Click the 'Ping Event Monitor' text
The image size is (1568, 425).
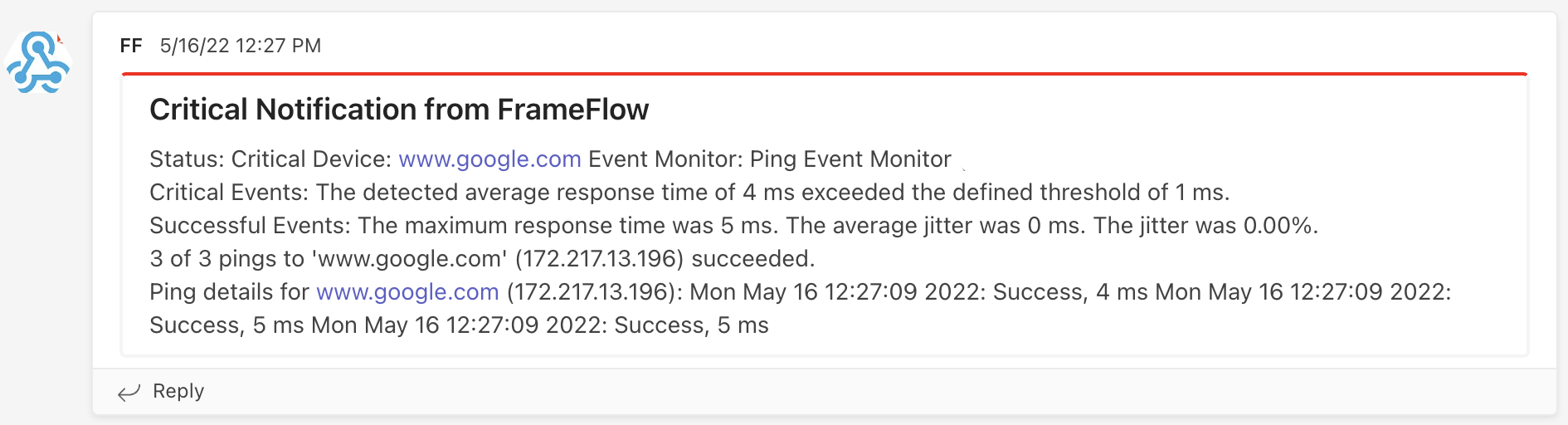(x=850, y=159)
